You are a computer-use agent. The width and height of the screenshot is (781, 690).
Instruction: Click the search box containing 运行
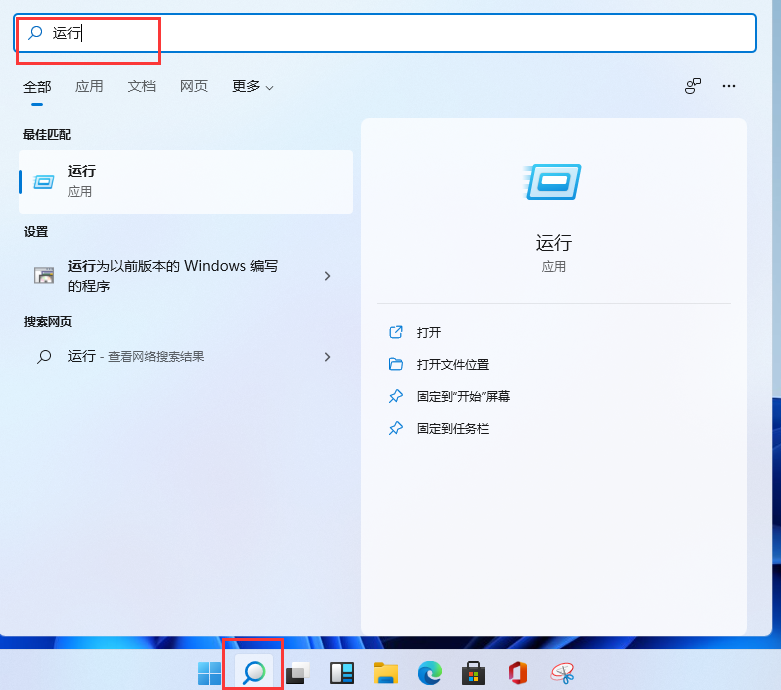[x=385, y=33]
